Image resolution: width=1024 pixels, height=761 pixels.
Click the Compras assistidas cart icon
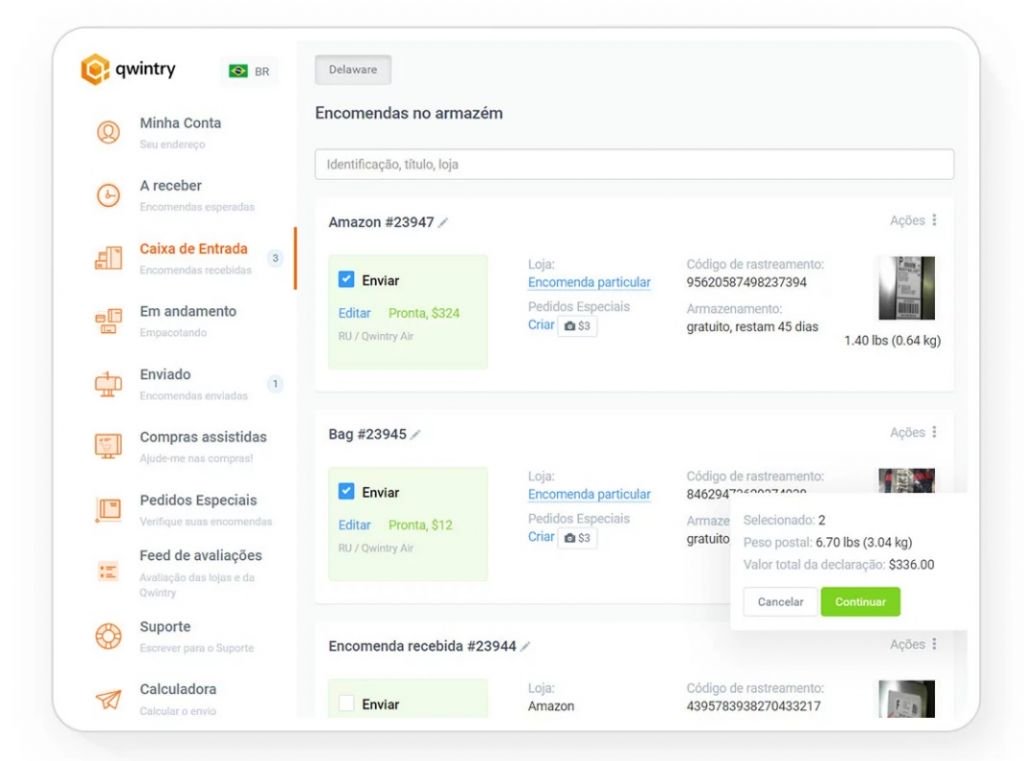108,446
